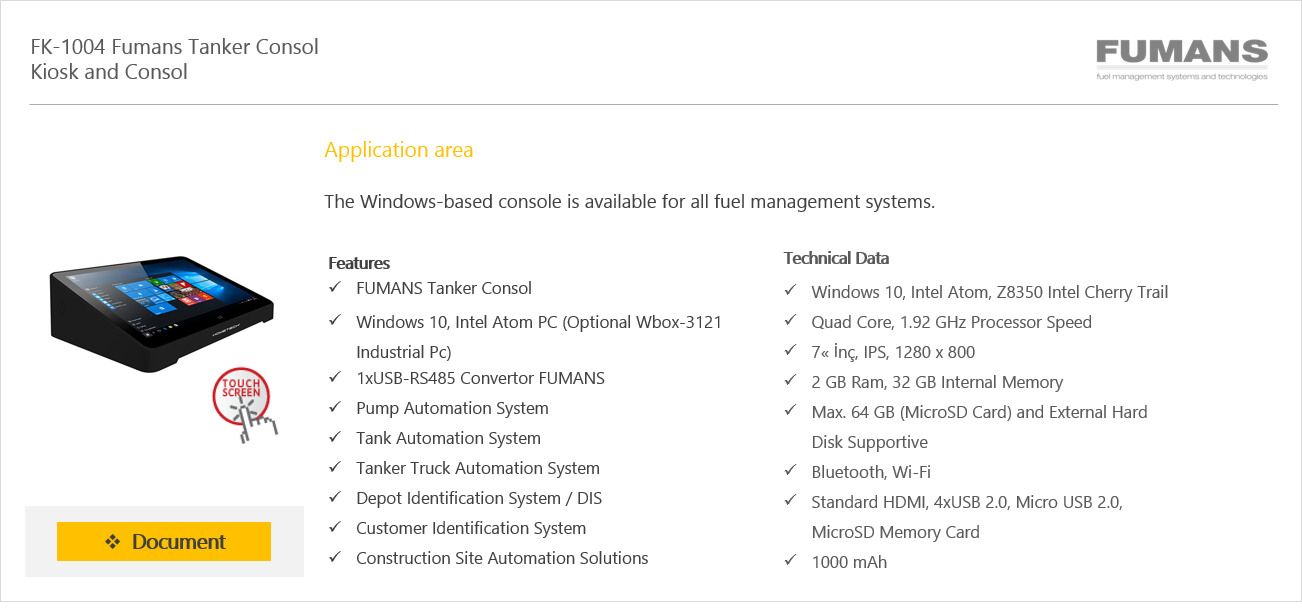Select the "Tanker Truck Automation System" feature
The image size is (1302, 612).
pos(478,468)
